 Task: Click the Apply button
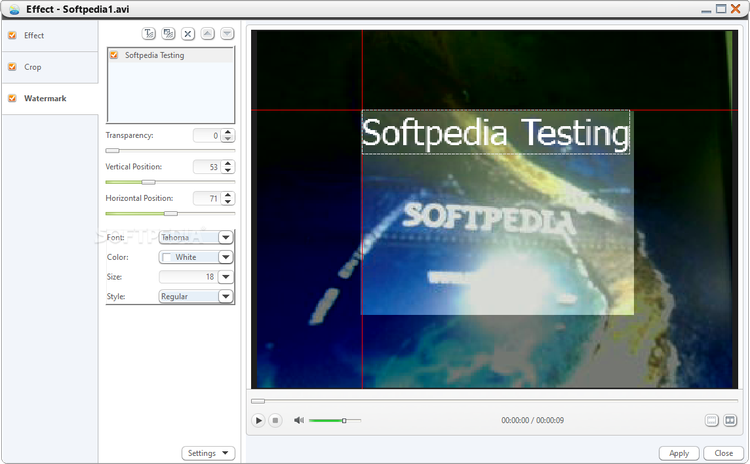679,453
